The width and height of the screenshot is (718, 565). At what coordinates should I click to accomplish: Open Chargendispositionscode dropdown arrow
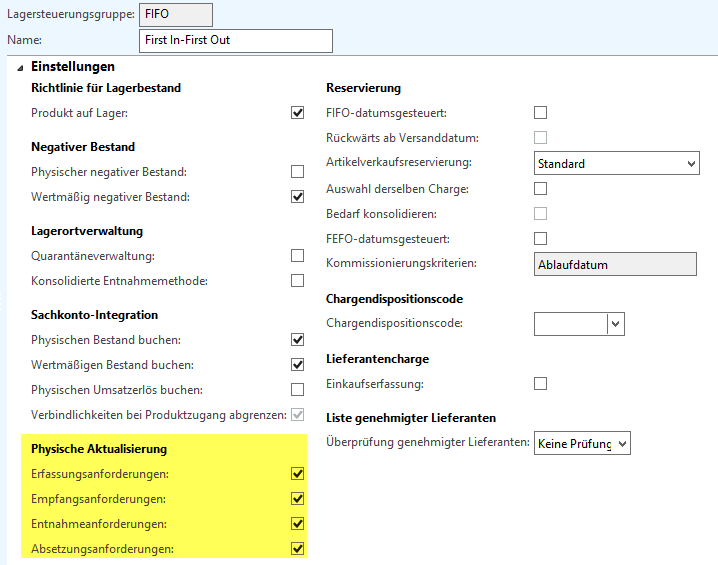coord(616,323)
